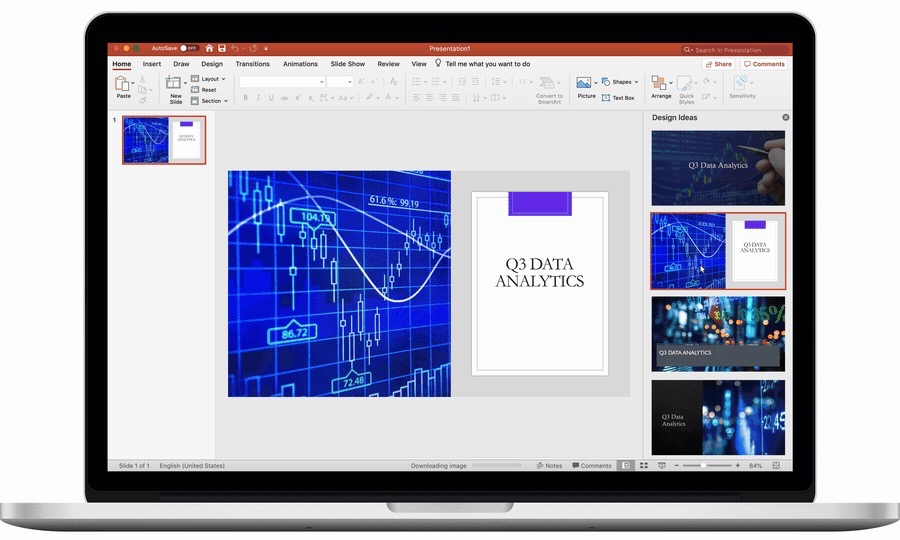Open the font name combo box
900x540 pixels.
point(282,81)
